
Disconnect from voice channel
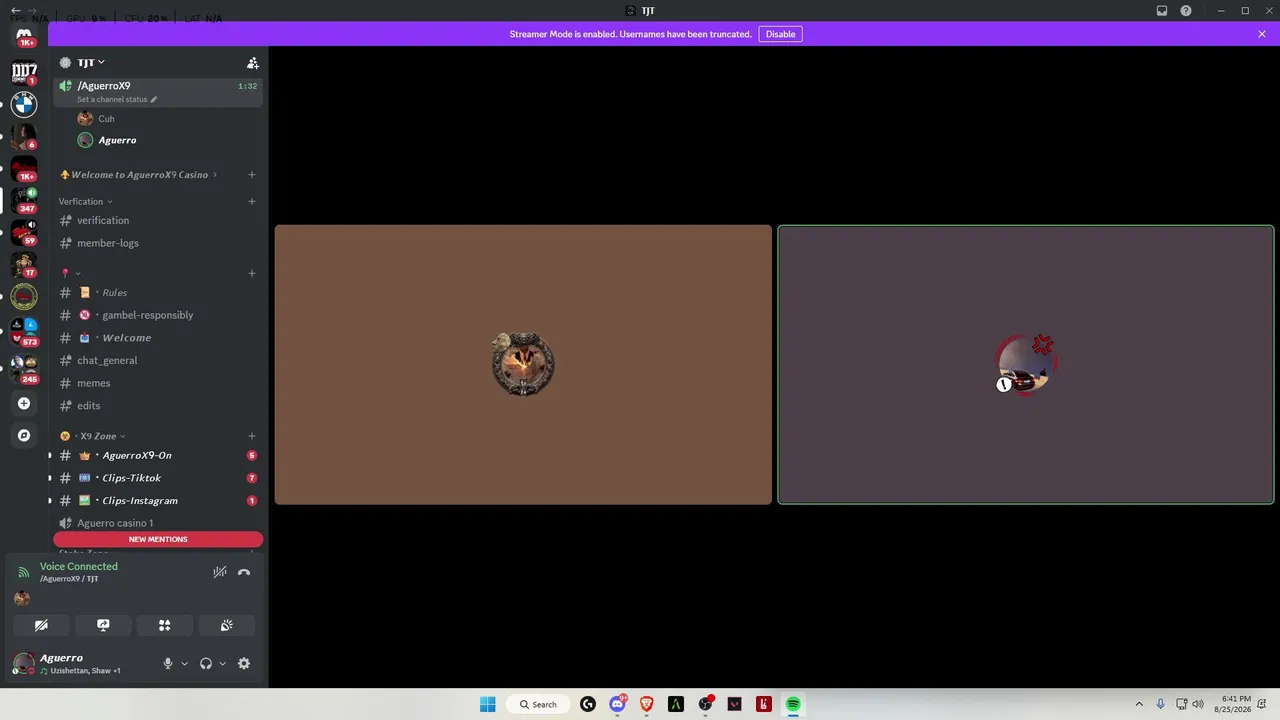244,572
